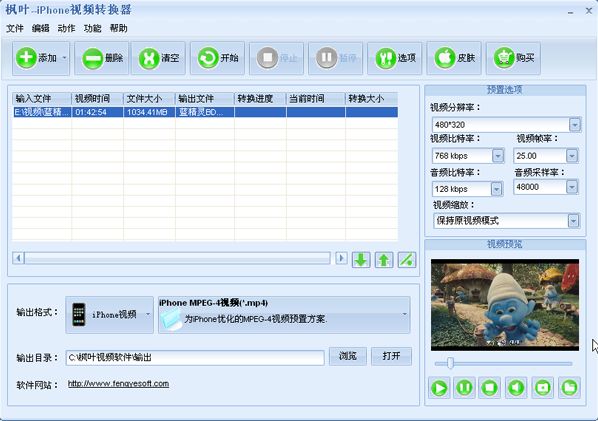Stop the preview video
This screenshot has height=421, width=598.
[490, 388]
